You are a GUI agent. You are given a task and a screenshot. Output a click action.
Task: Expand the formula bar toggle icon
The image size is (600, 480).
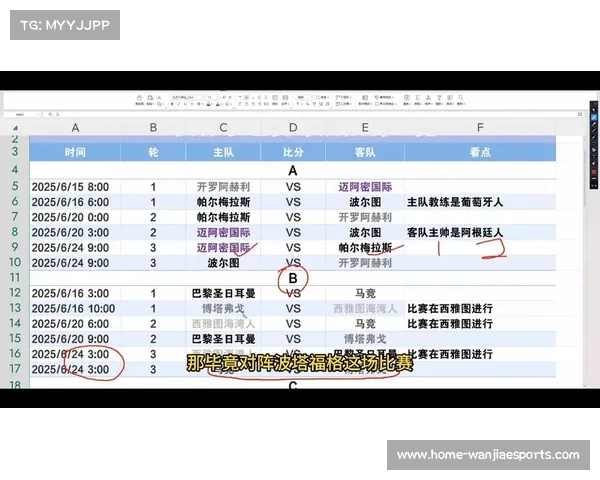pyautogui.click(x=580, y=114)
